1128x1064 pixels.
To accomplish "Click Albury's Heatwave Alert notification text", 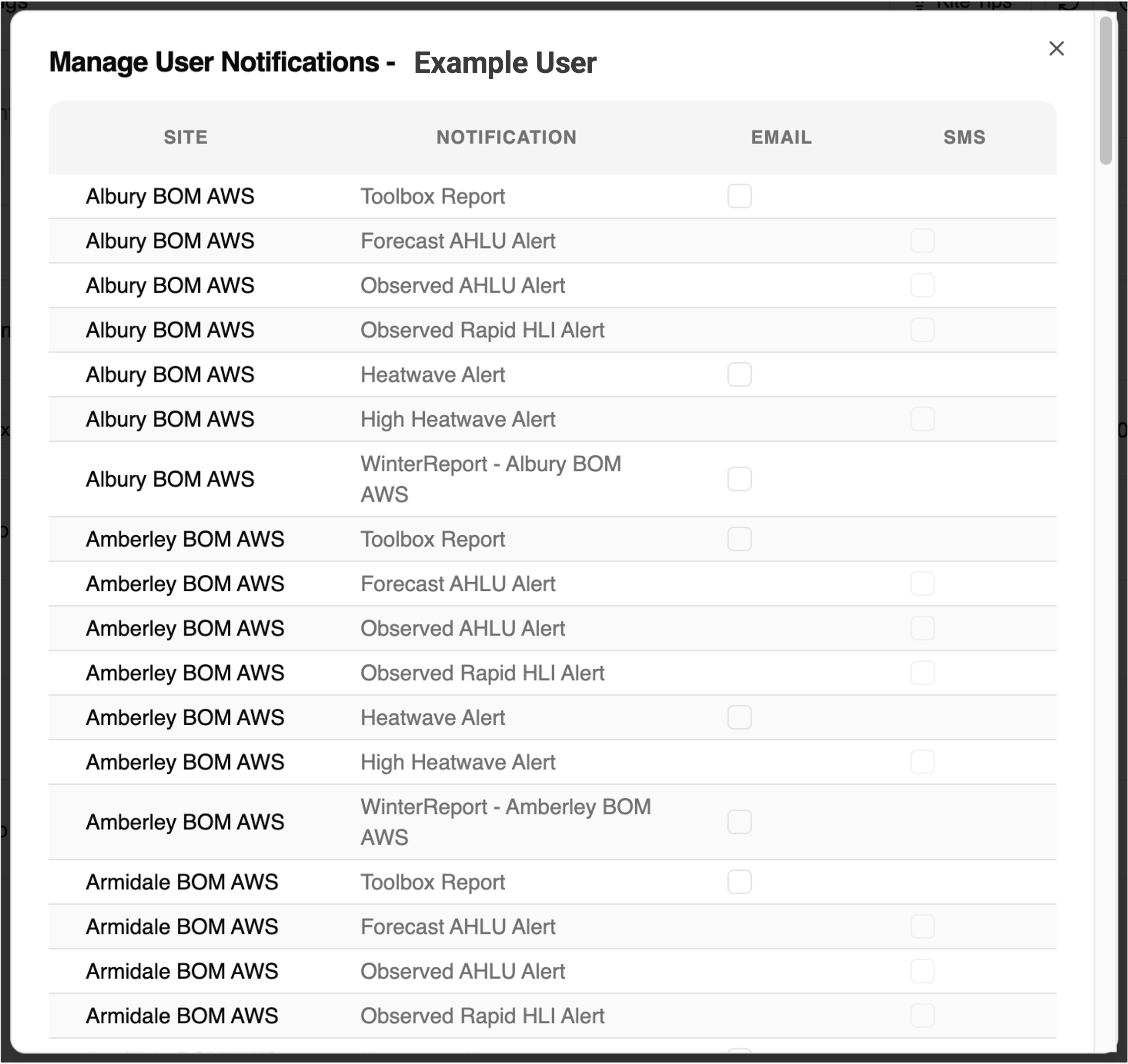I will pos(432,375).
